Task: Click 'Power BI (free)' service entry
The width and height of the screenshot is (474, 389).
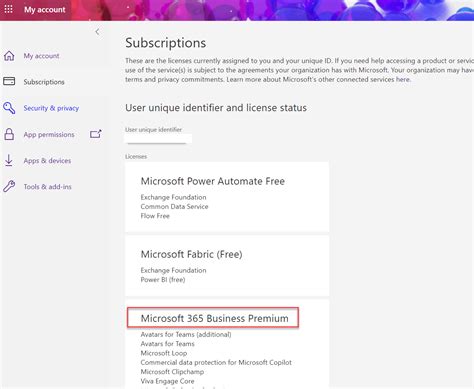Action: [x=163, y=279]
